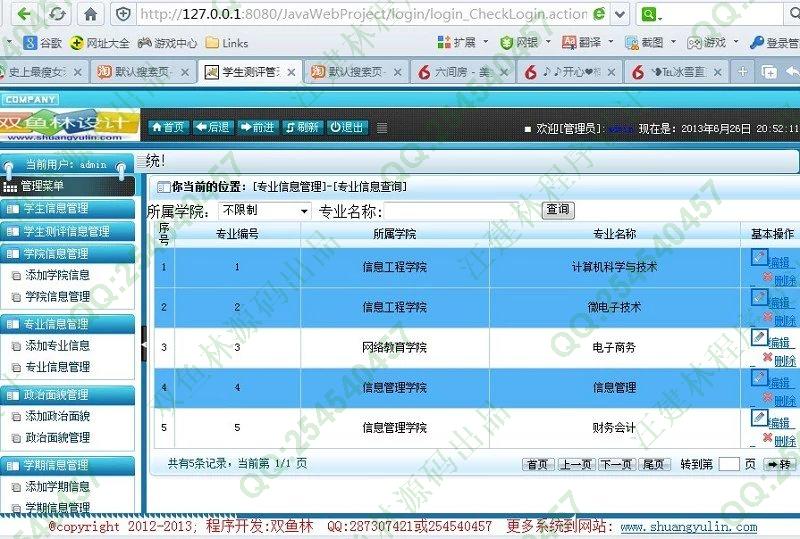The width and height of the screenshot is (800, 539).
Task: Close the 学生测评管 tab
Action: pyautogui.click(x=291, y=72)
